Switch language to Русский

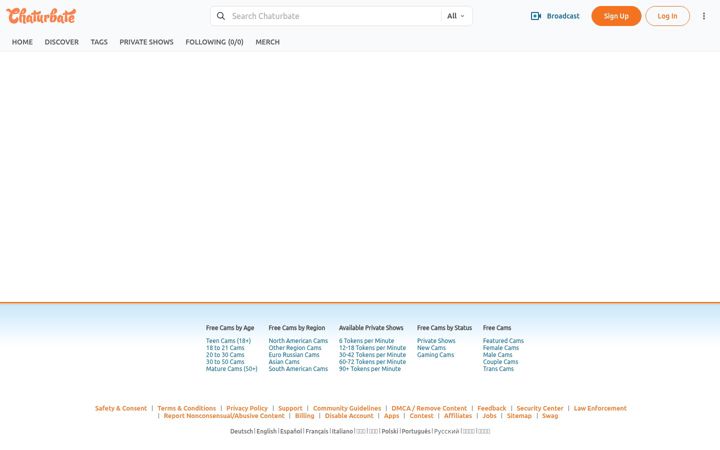[447, 431]
